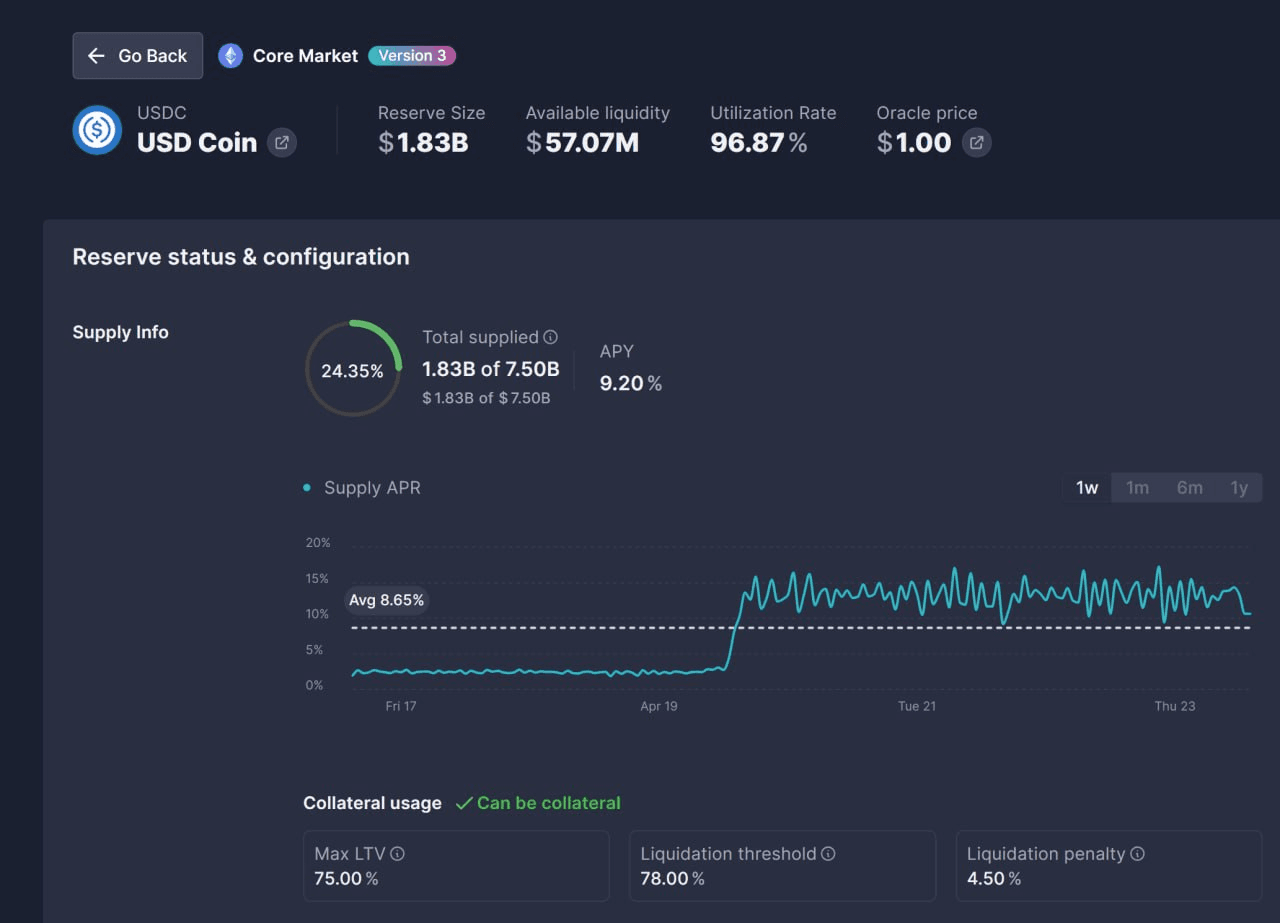
Task: Click the Liquidation threshold info icon
Action: [x=828, y=854]
